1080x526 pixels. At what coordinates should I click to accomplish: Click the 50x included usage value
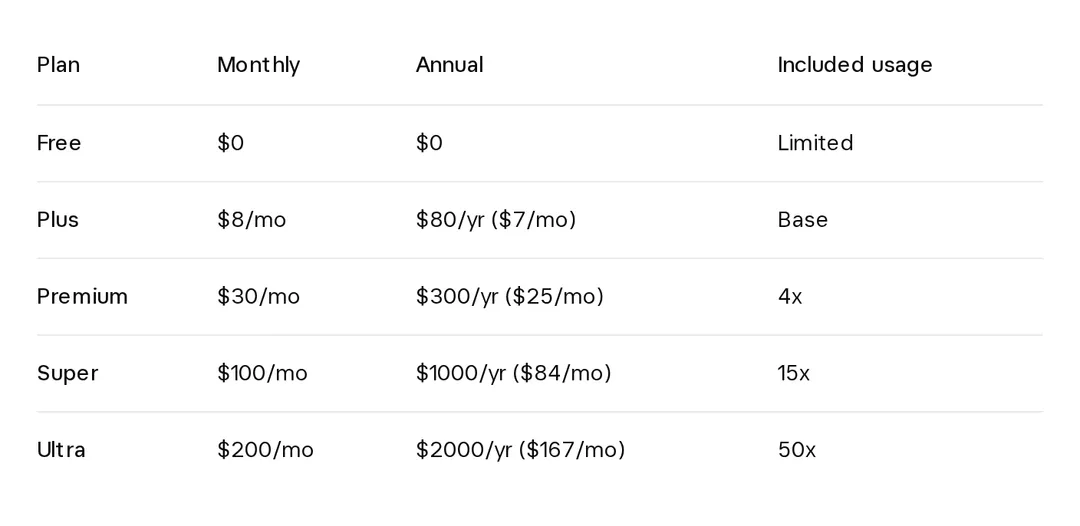pos(797,450)
